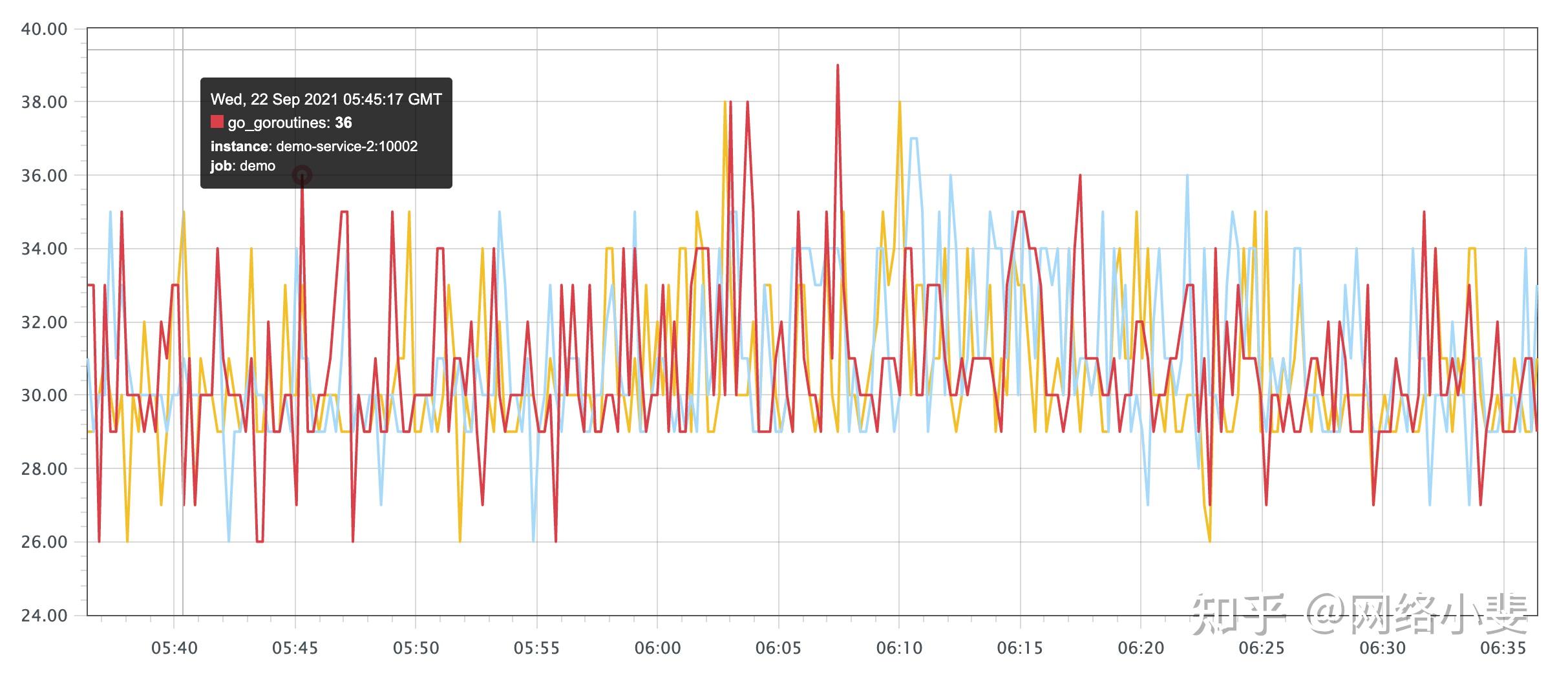This screenshot has height=677, width=1568.
Task: Click the instance demo-service-2:10002 text
Action: click(314, 146)
